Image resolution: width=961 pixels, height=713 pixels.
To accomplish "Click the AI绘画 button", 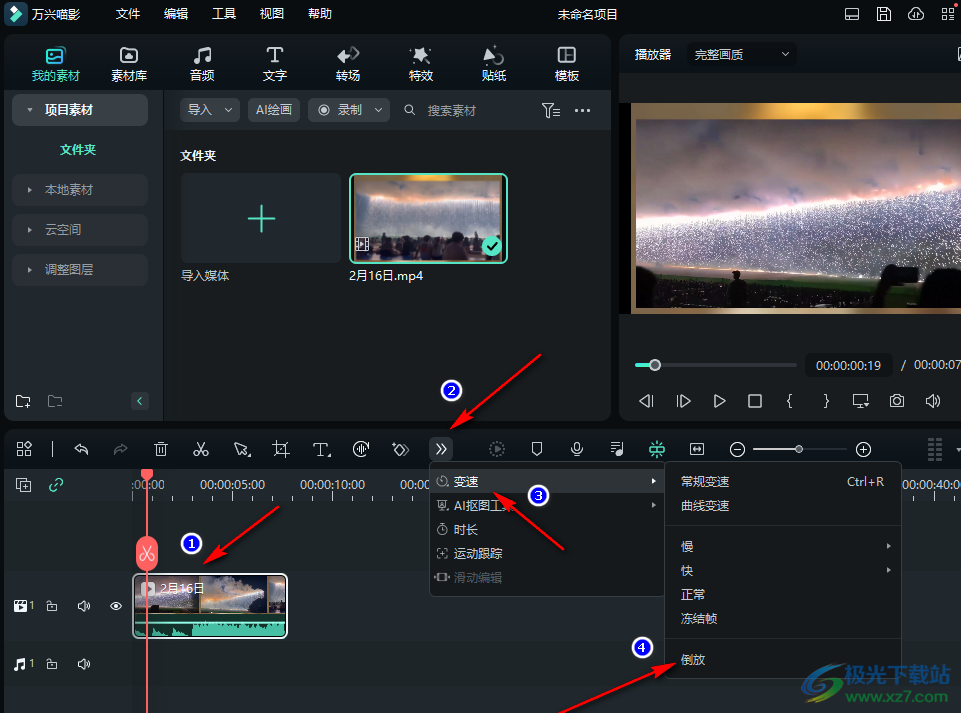I will [274, 110].
